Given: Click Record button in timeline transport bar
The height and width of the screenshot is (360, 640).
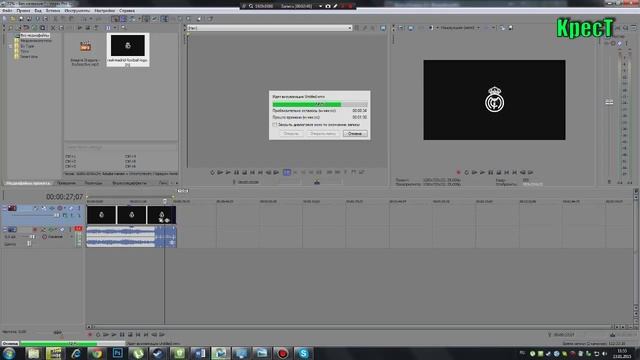Looking at the screenshot, I should [x=90, y=335].
